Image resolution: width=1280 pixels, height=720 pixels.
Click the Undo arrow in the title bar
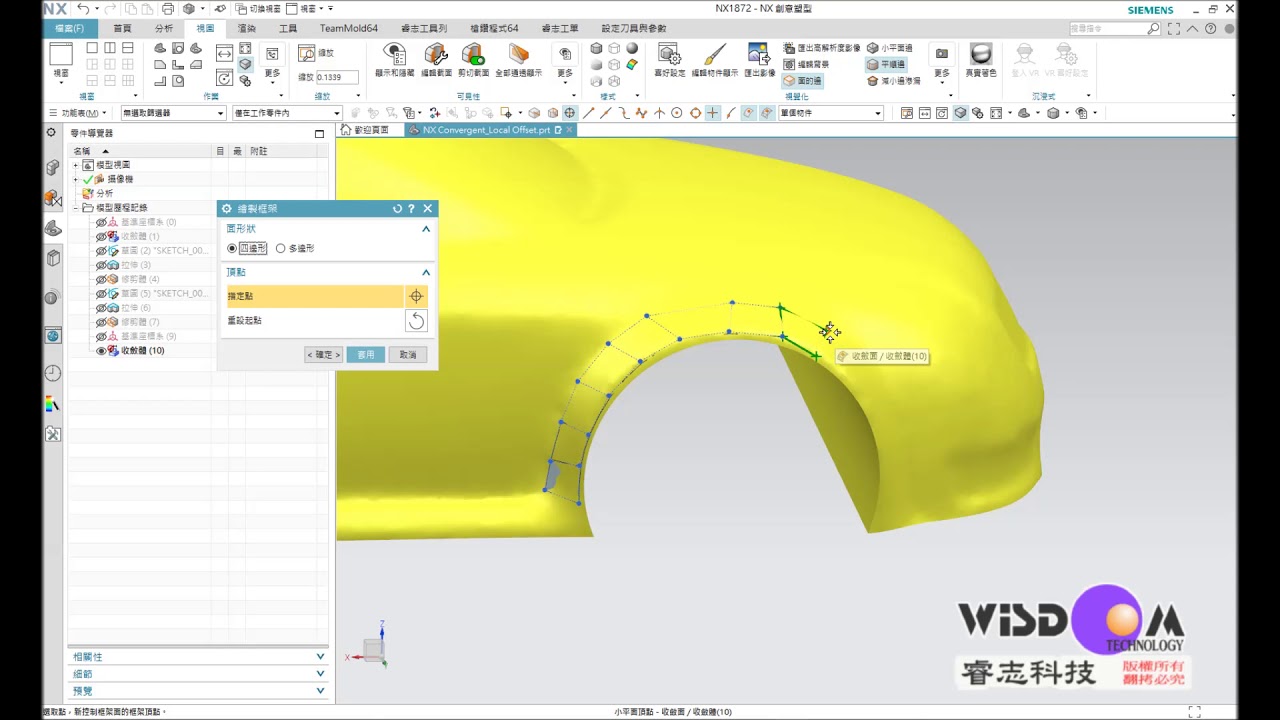pyautogui.click(x=82, y=9)
